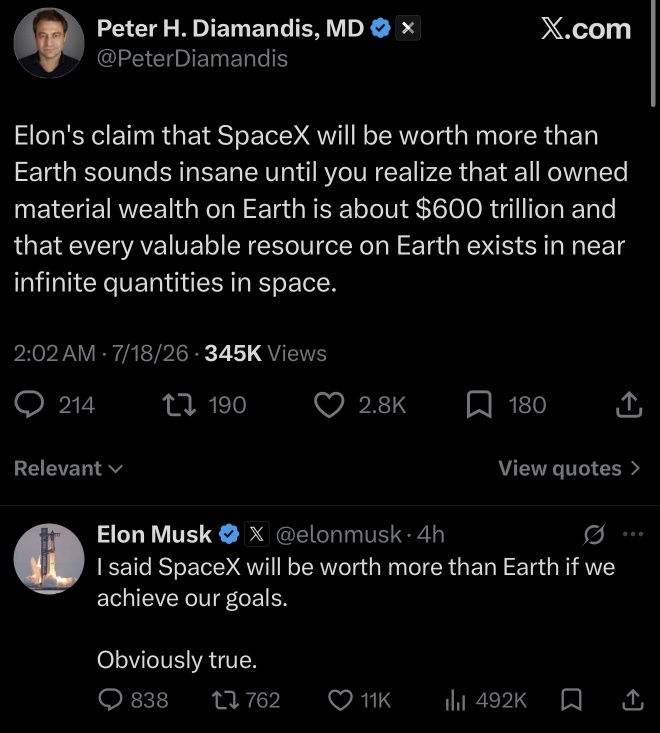Screen dimensions: 660x733
Task: Click the X affiliation badge beside Peter's name
Action: (408, 29)
